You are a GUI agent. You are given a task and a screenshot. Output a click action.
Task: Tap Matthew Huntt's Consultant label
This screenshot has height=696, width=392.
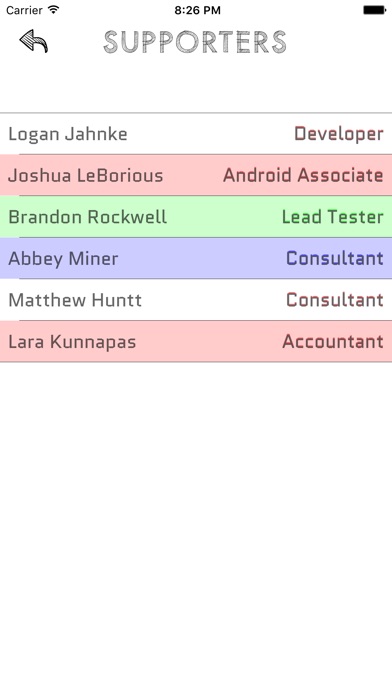pyautogui.click(x=335, y=300)
